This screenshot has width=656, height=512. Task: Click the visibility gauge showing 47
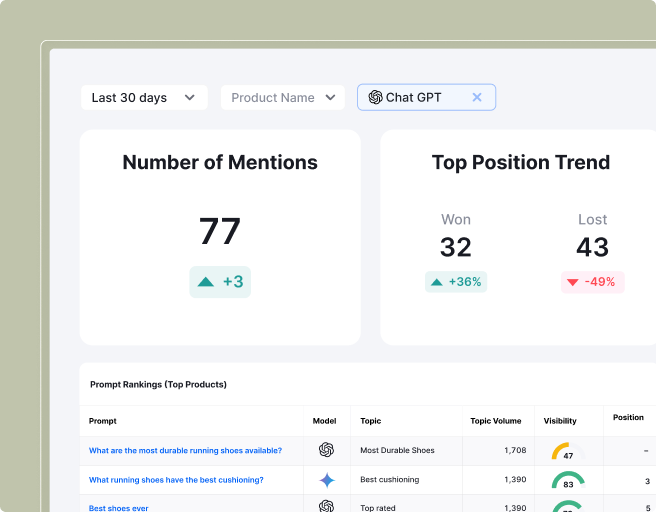point(568,452)
